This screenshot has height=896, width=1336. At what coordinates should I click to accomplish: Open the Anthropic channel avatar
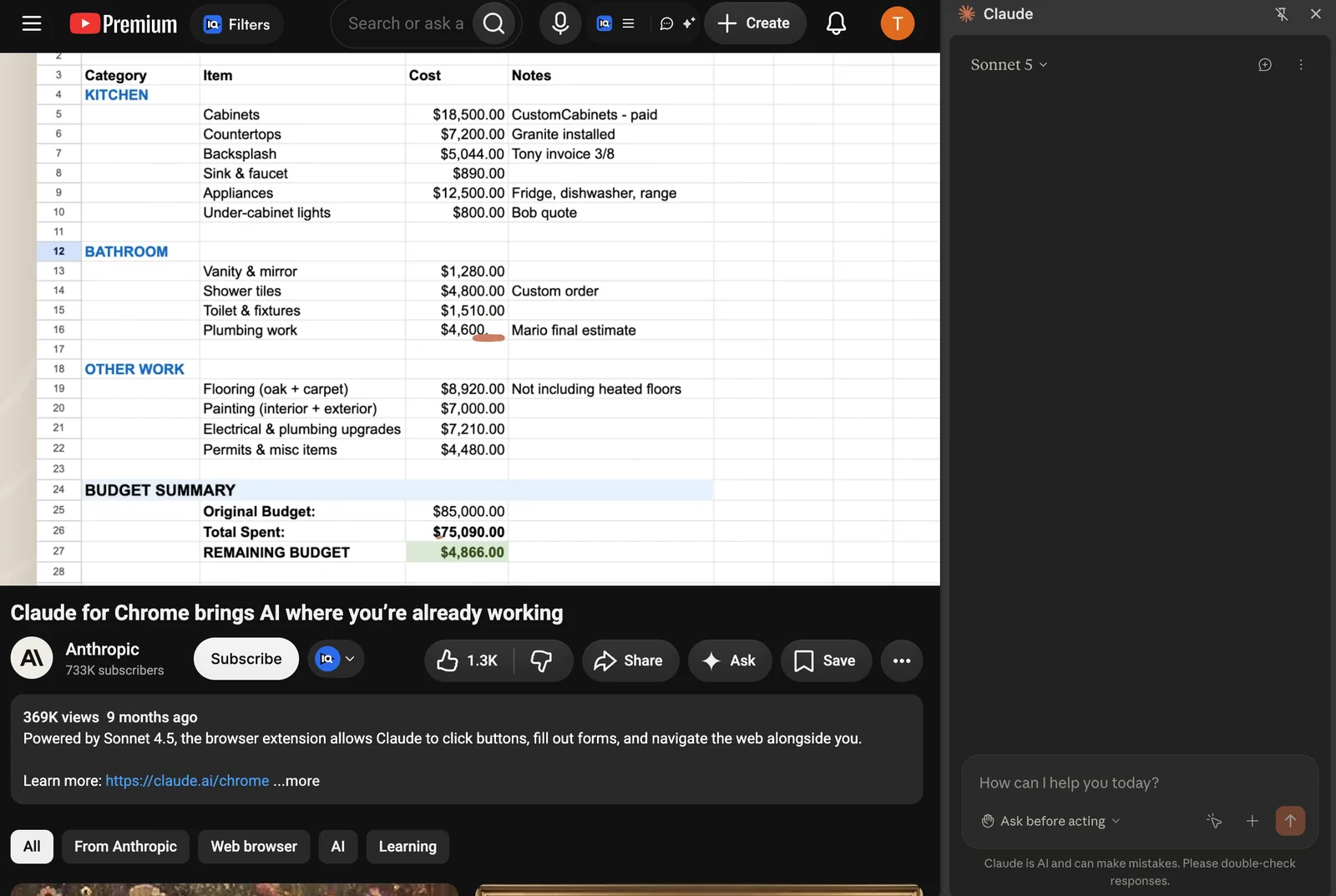32,658
